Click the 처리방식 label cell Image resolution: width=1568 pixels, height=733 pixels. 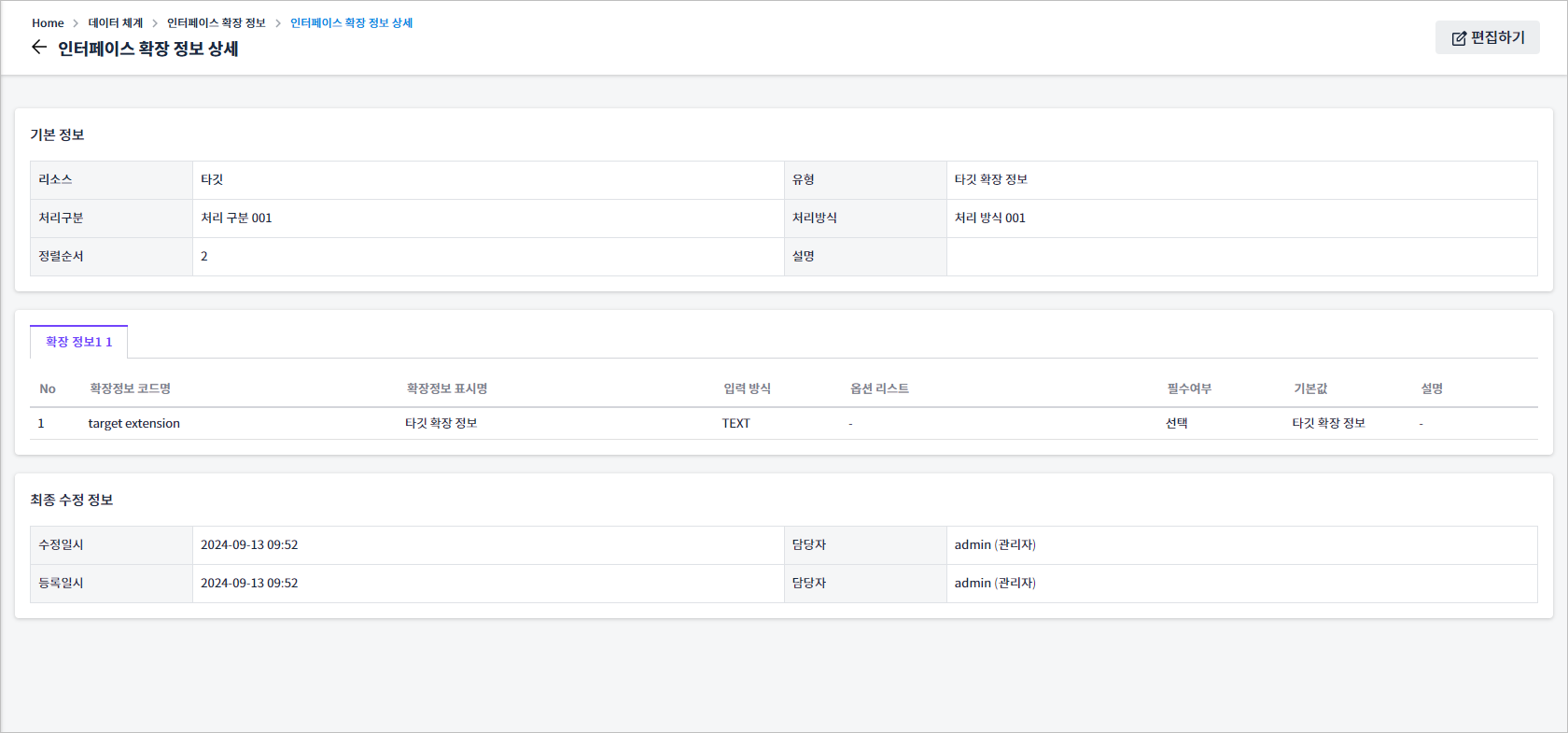coord(865,218)
